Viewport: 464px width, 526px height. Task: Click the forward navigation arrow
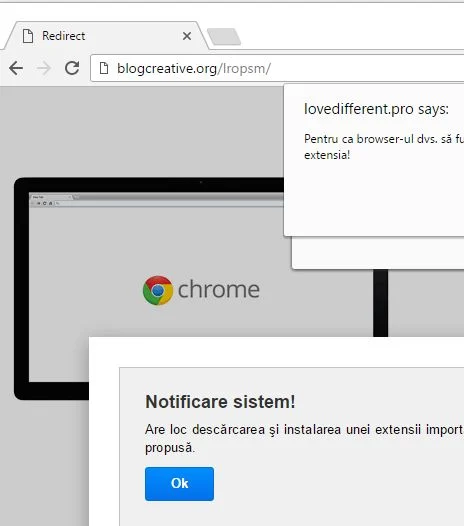44,68
